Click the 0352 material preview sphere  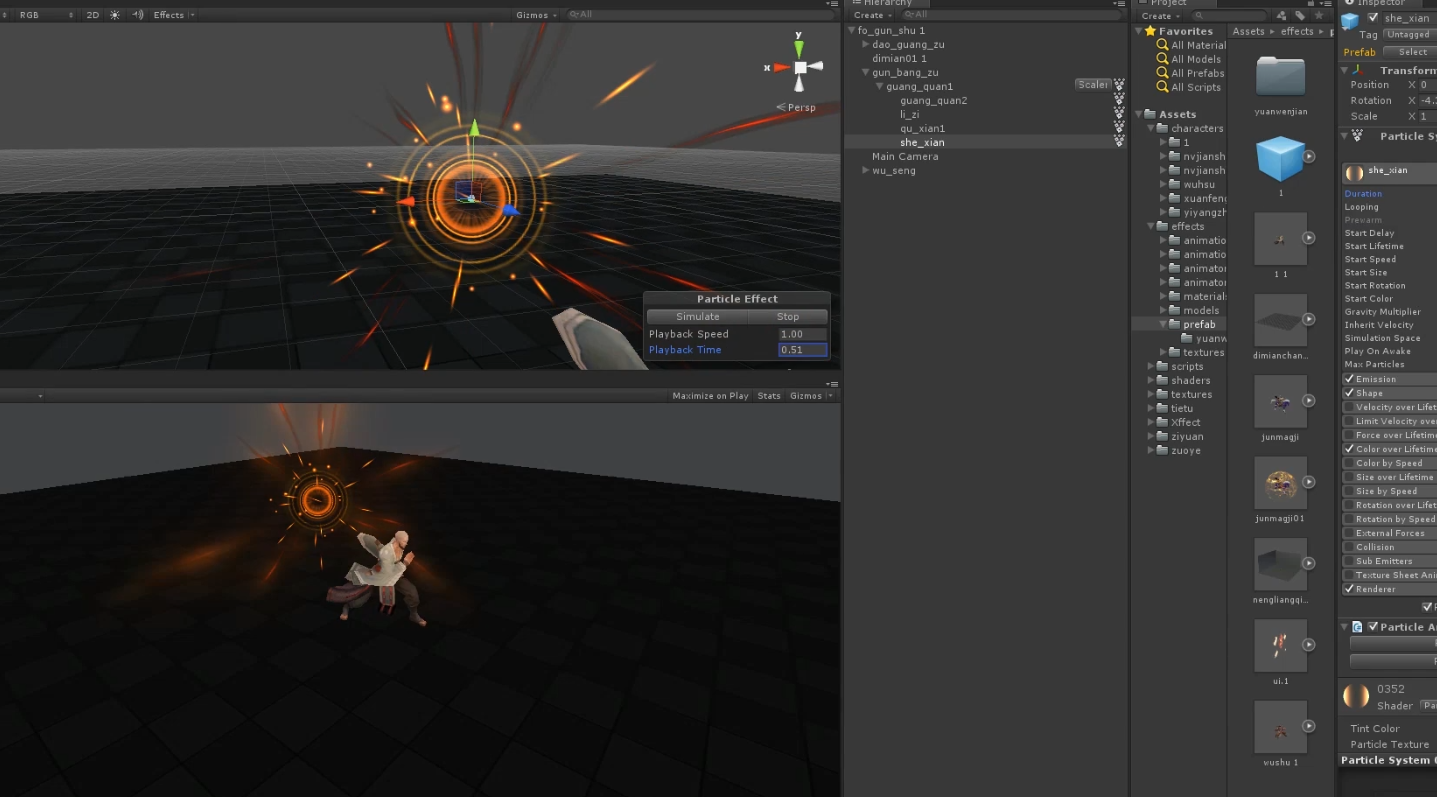click(x=1356, y=696)
